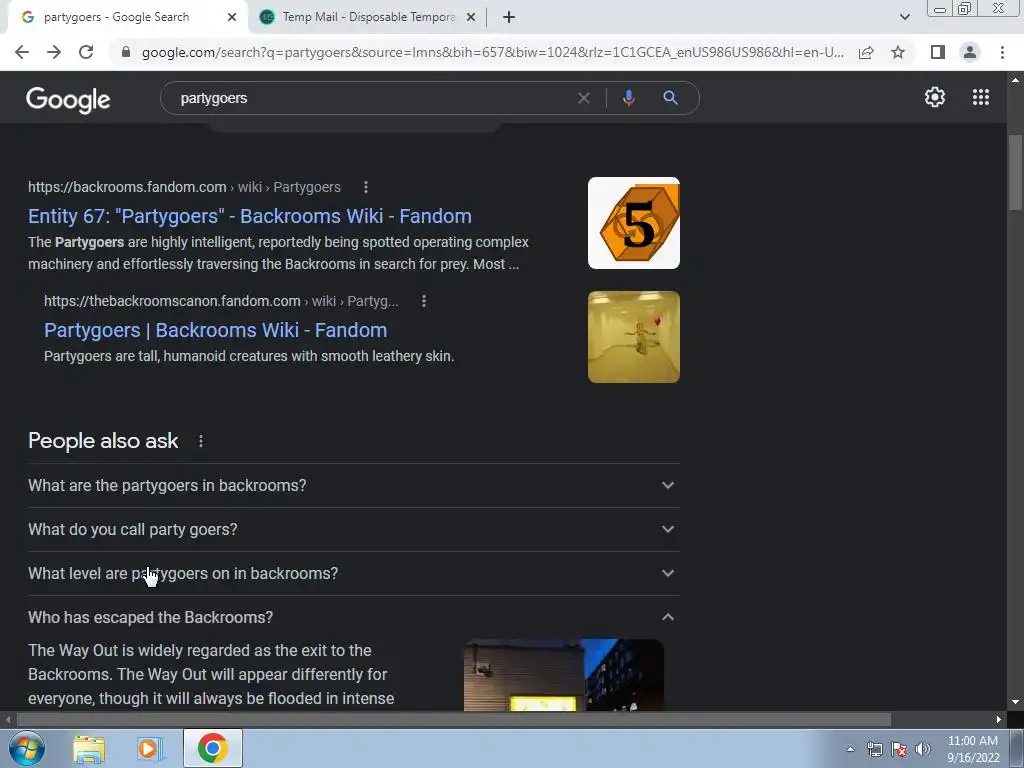Bookmark this page with the star icon

tap(898, 52)
